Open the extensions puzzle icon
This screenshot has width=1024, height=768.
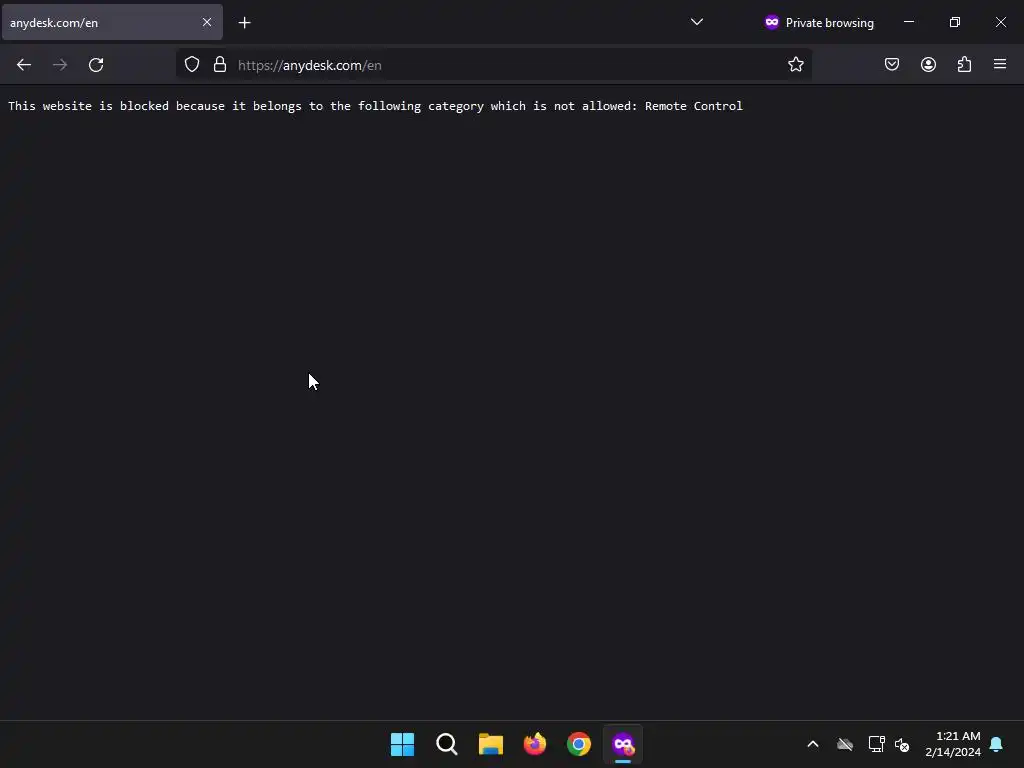tap(965, 65)
